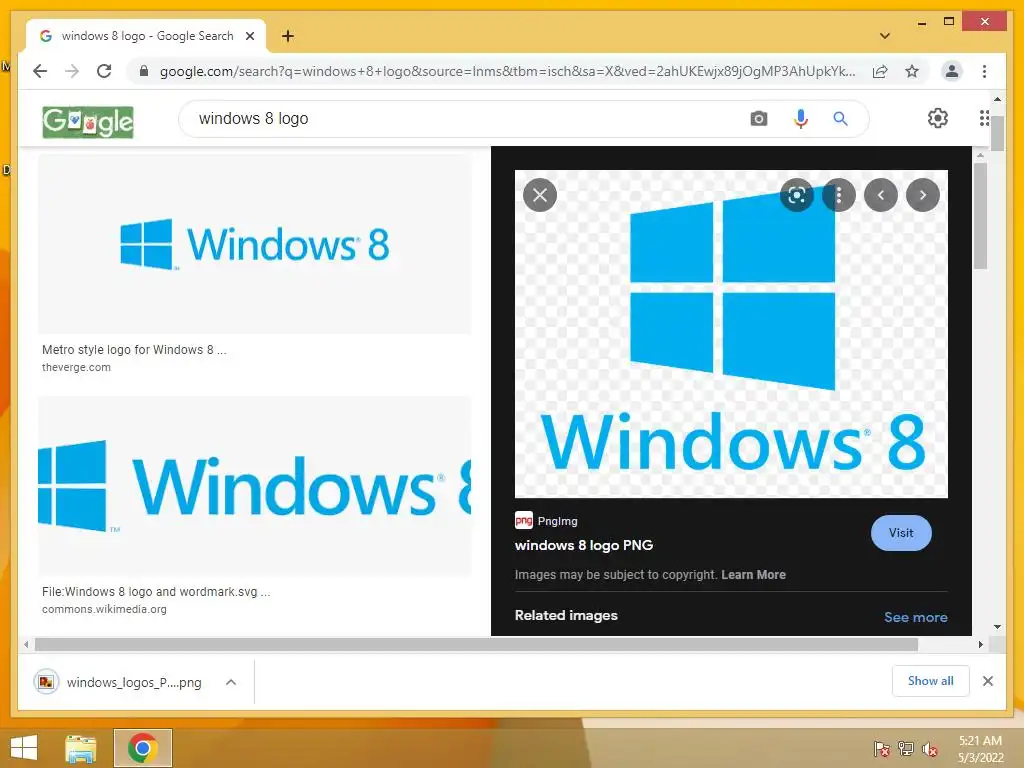The height and width of the screenshot is (768, 1024).
Task: Select the Wikimedia Windows 8 wordmark thumbnail
Action: click(255, 486)
